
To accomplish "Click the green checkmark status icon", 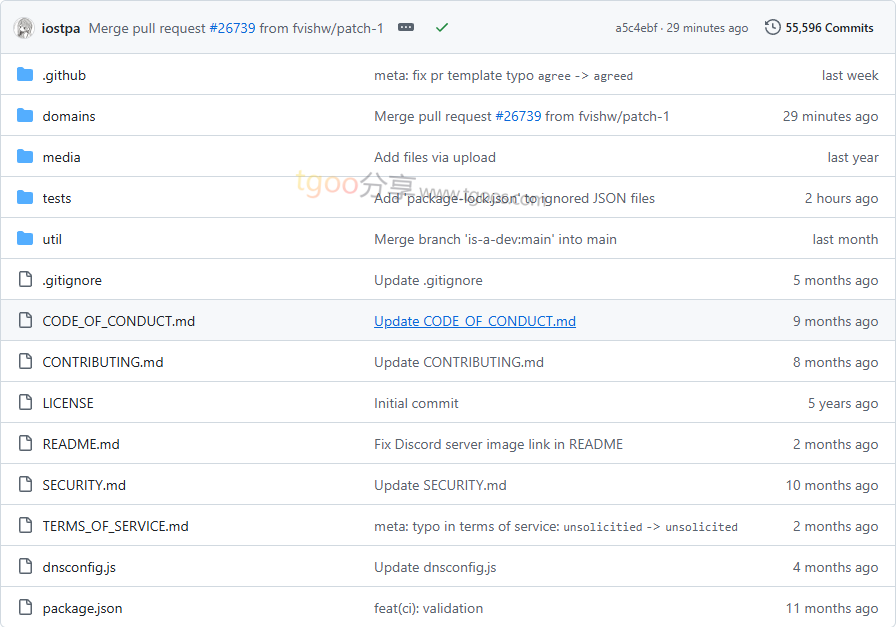I will tap(442, 28).
